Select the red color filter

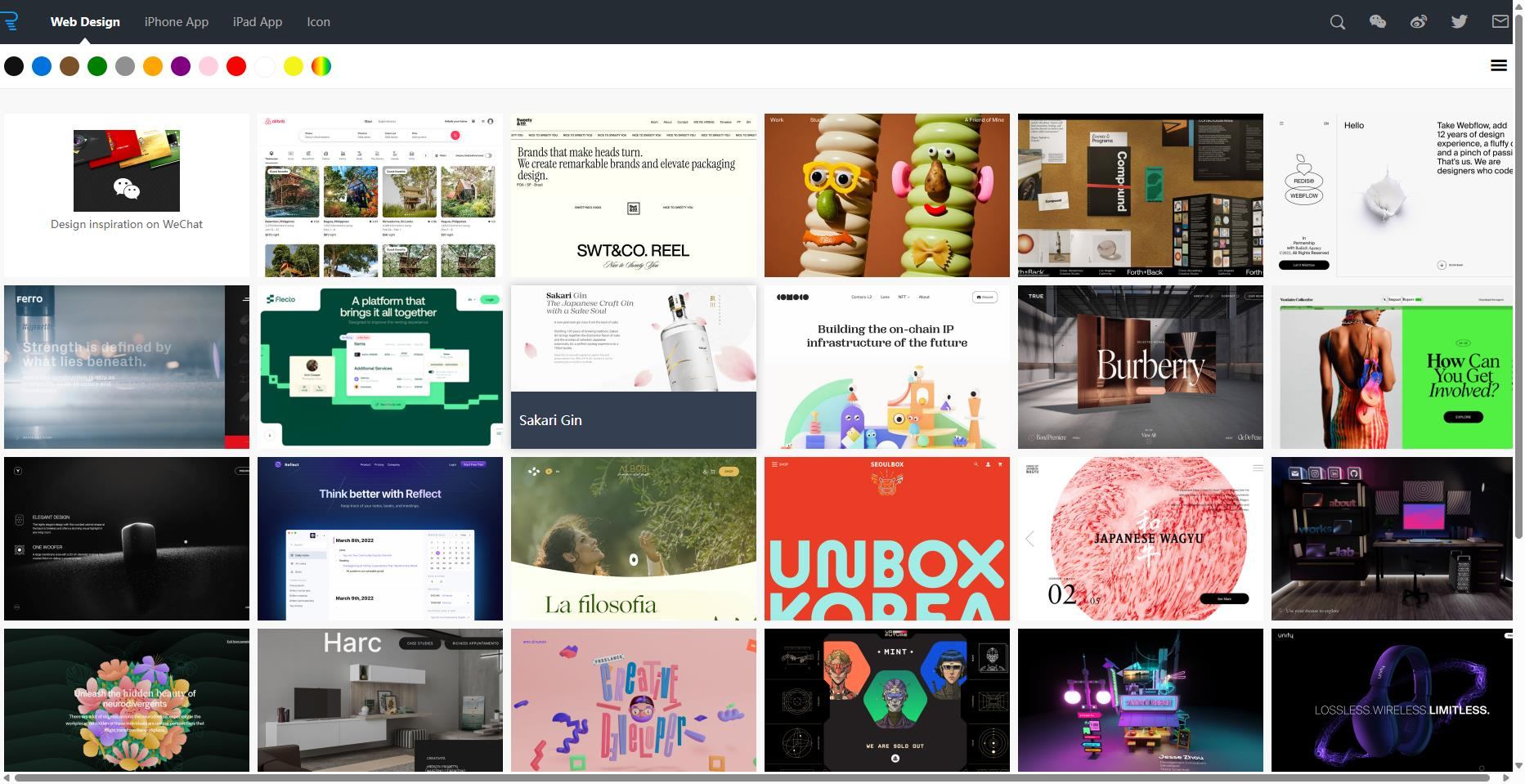point(236,67)
